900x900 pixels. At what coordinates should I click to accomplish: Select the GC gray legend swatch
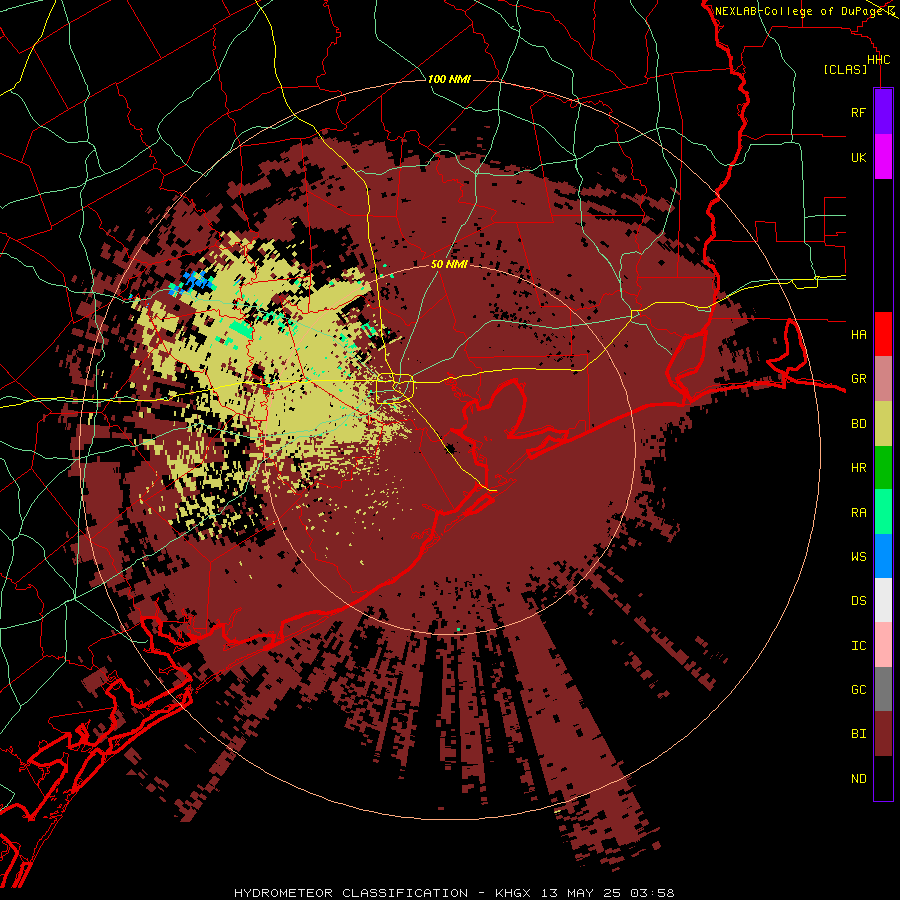(x=883, y=689)
